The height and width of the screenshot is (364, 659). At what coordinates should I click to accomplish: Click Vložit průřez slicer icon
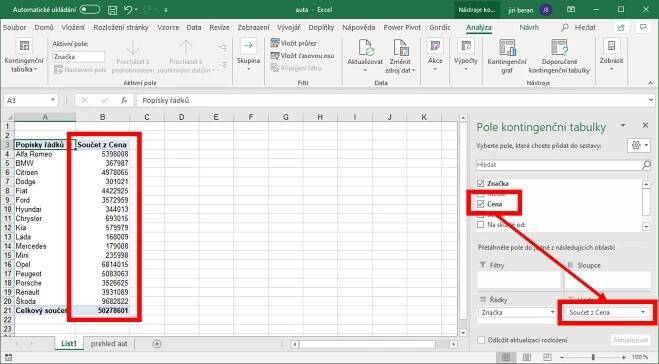[275, 43]
